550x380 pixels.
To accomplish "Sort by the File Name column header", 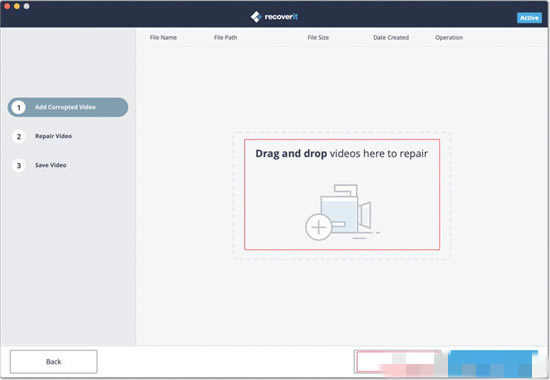I will [163, 38].
